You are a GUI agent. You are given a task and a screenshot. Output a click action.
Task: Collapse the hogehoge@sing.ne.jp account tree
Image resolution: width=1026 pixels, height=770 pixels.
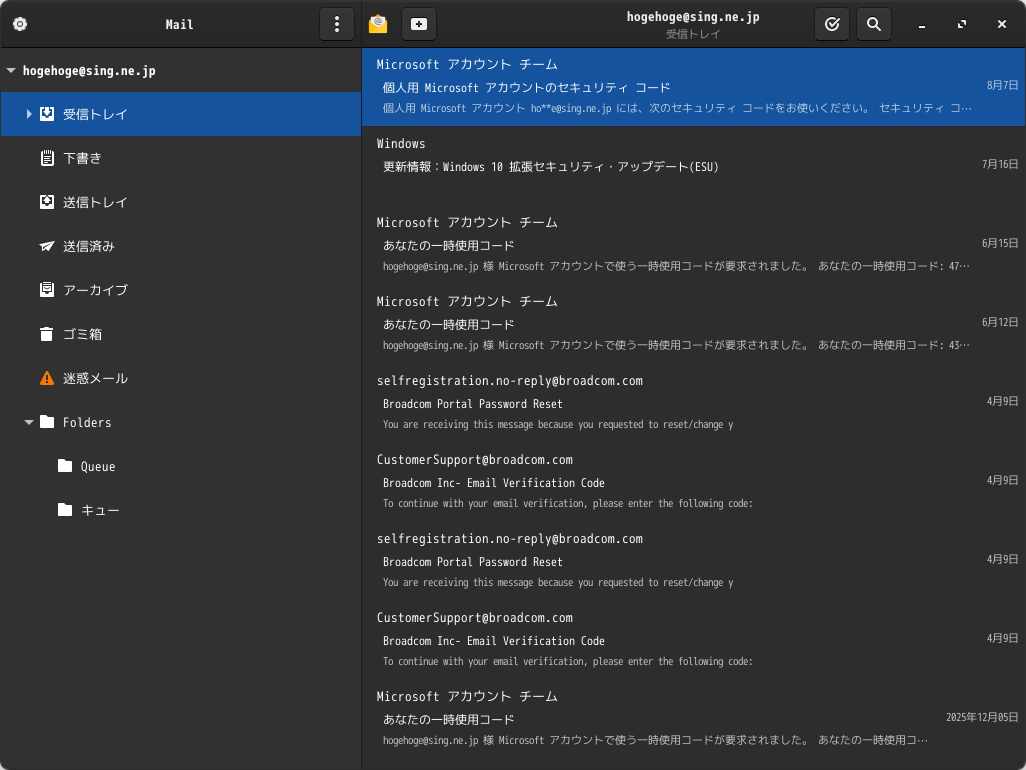pyautogui.click(x=11, y=70)
